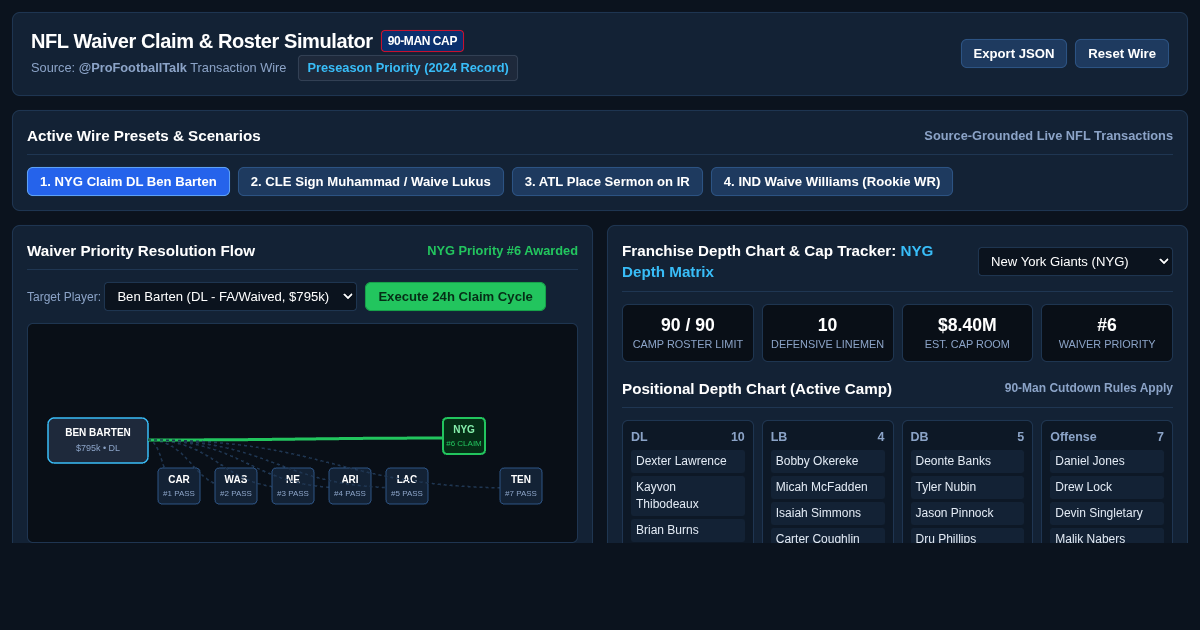This screenshot has width=1200, height=630.
Task: Click the Reset Wire button
Action: click(x=1122, y=54)
